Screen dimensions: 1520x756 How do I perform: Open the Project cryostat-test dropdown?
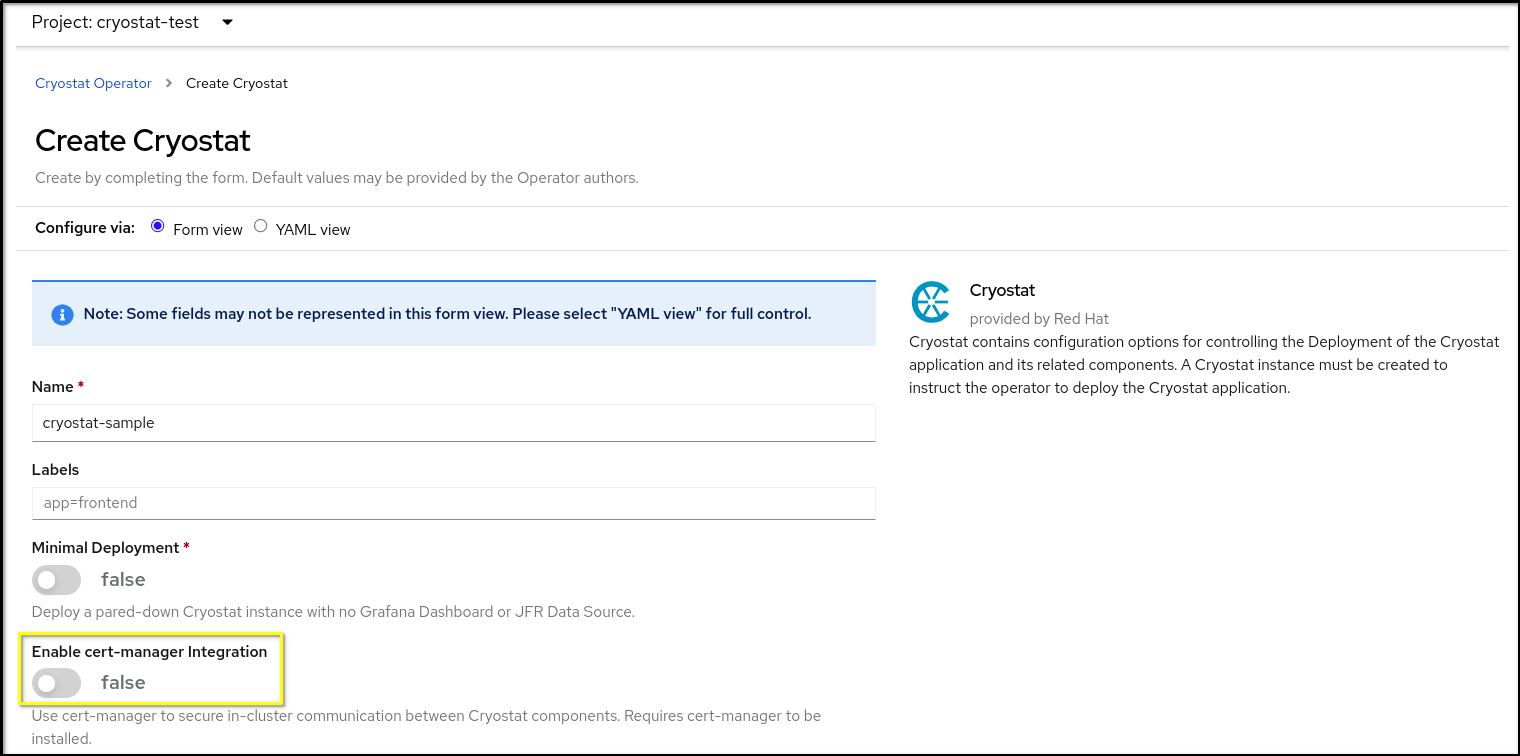[132, 22]
